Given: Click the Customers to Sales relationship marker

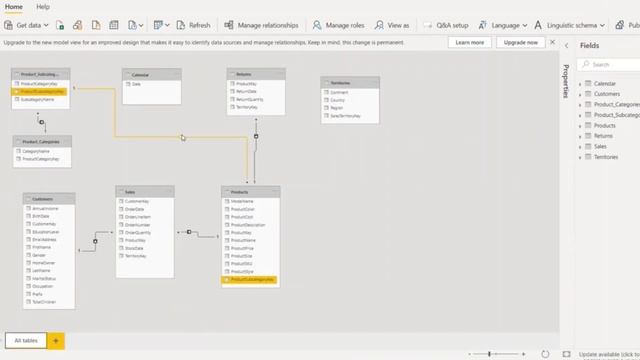Looking at the screenshot, I should pos(95,241).
